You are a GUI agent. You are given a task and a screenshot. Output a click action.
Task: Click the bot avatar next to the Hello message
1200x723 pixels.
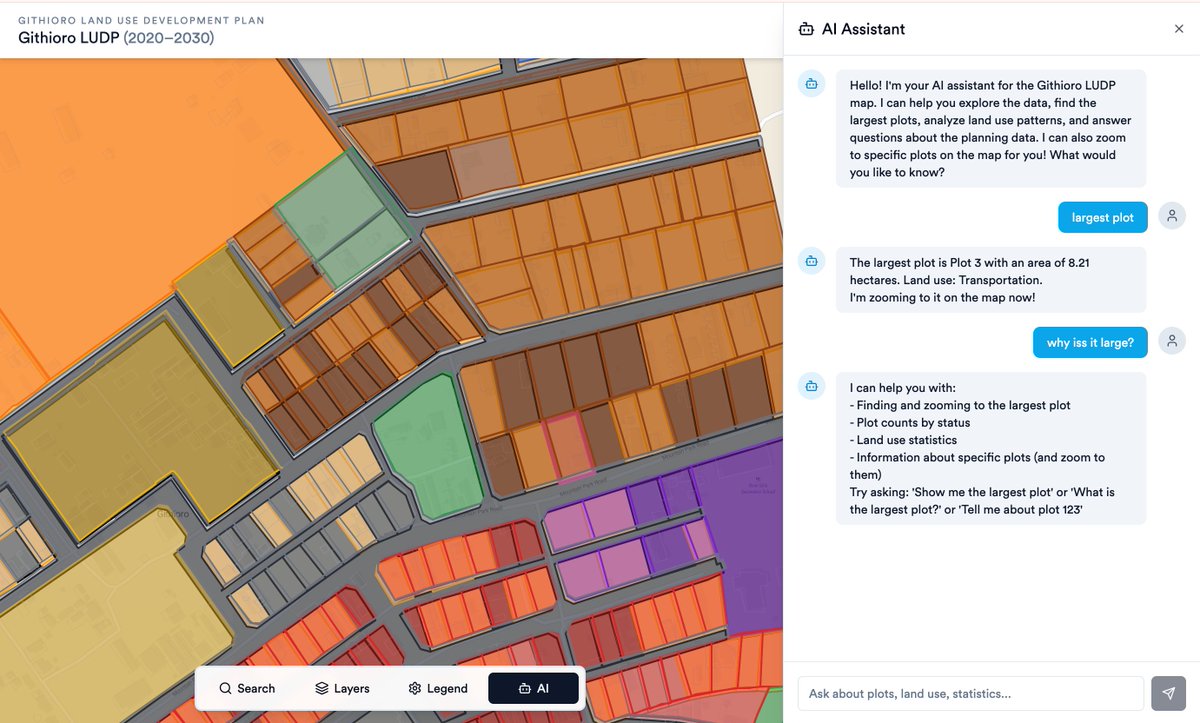click(x=812, y=84)
